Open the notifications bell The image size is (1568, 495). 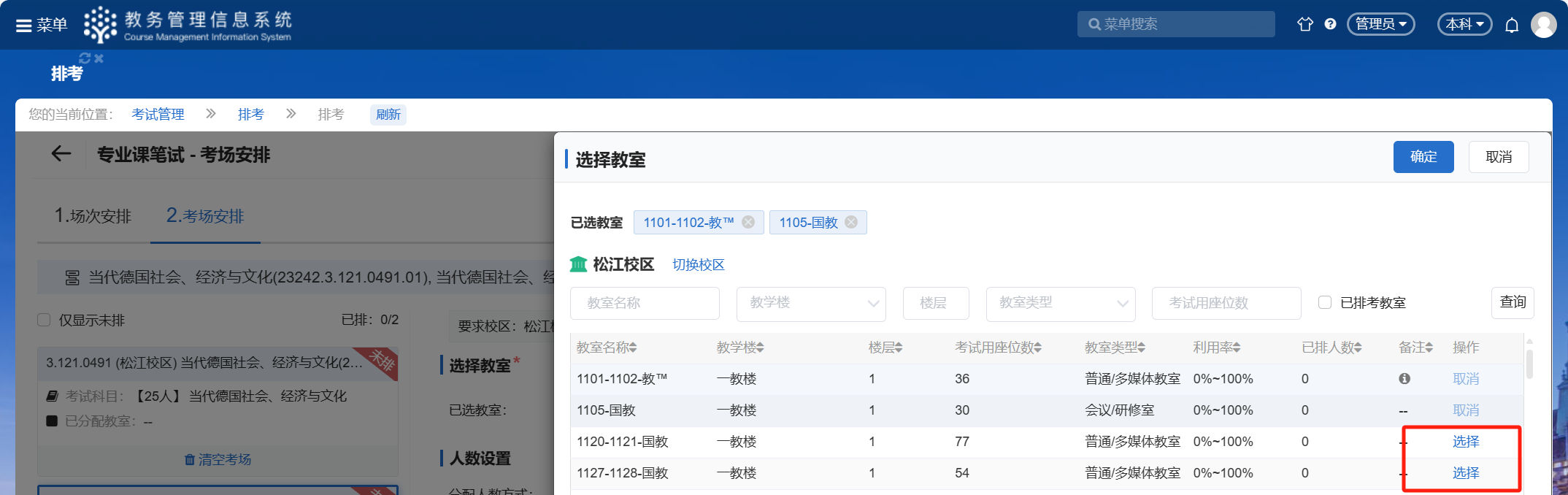coord(1512,26)
